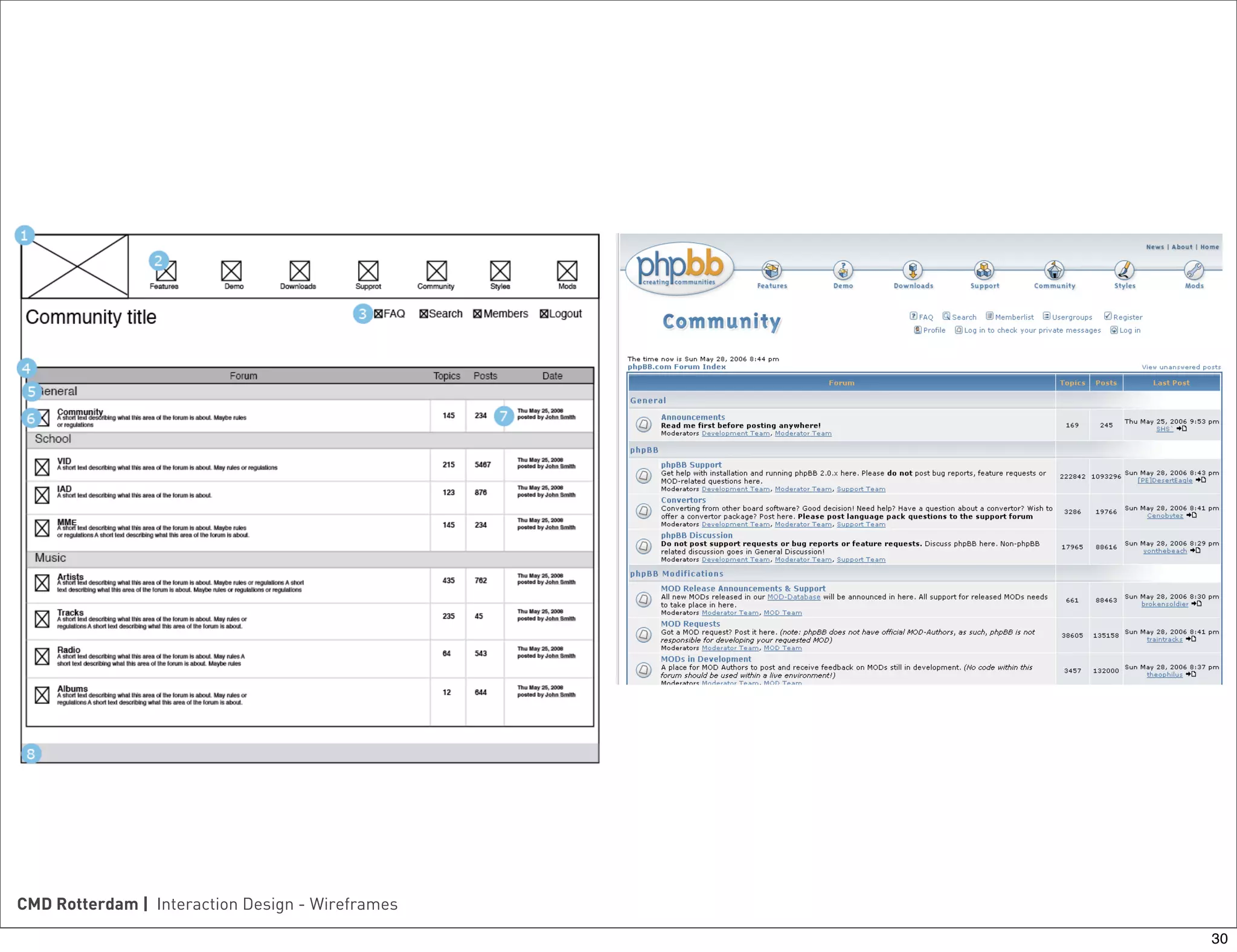Image resolution: width=1237 pixels, height=952 pixels.
Task: Click last poster [PE]DesertEagle link
Action: pyautogui.click(x=1165, y=481)
